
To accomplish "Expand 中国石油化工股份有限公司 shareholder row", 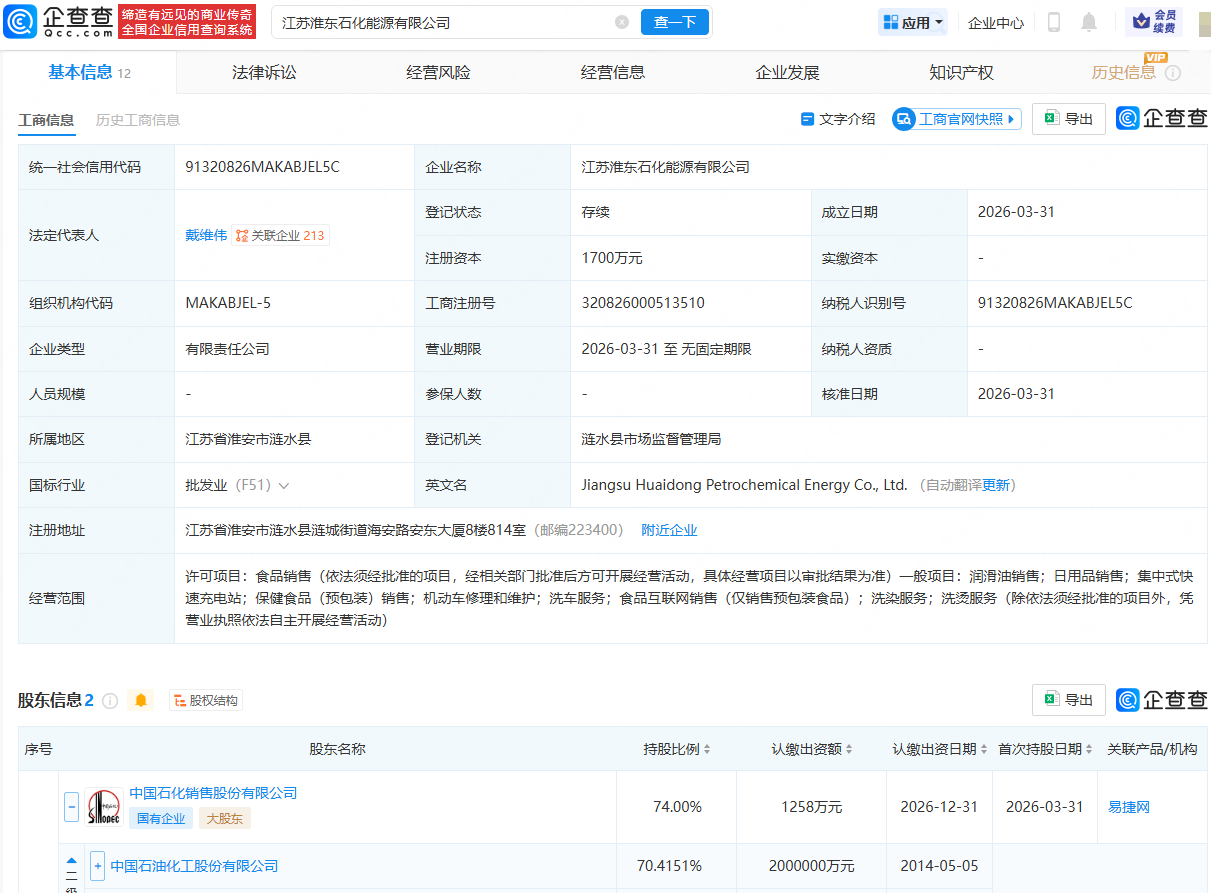I will pyautogui.click(x=97, y=866).
